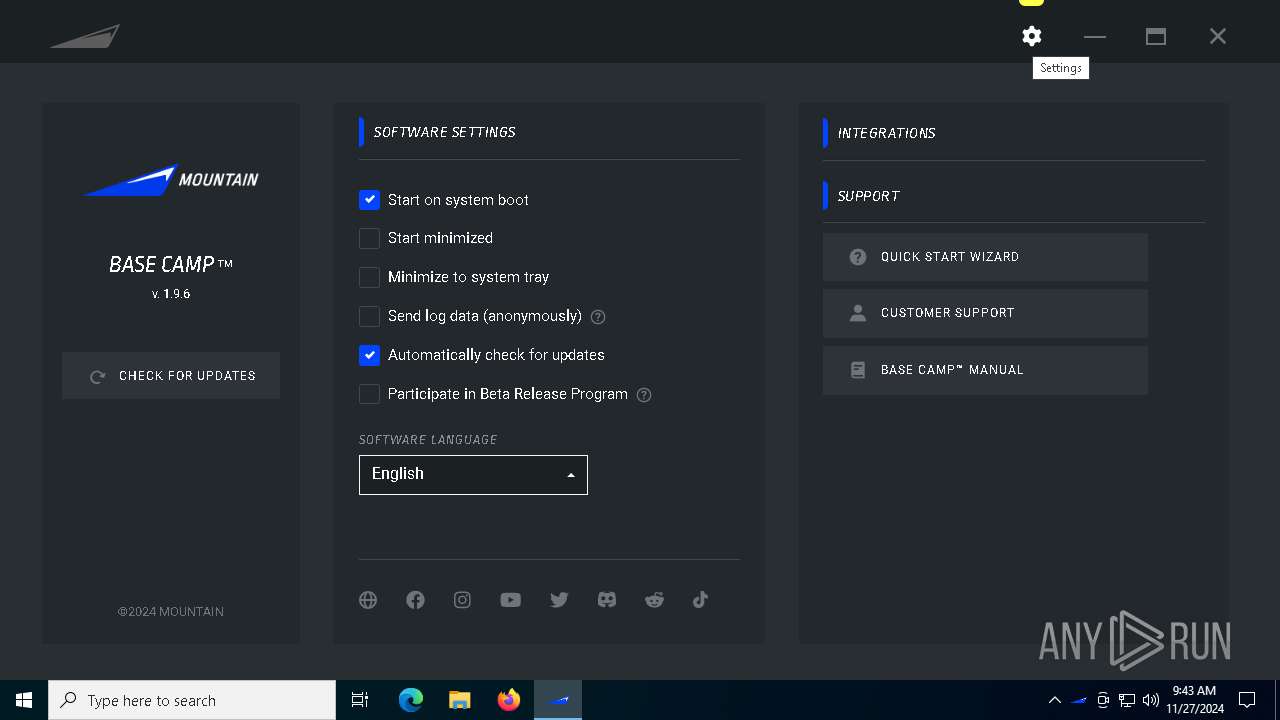
Task: Open File Explorer from taskbar
Action: click(459, 700)
